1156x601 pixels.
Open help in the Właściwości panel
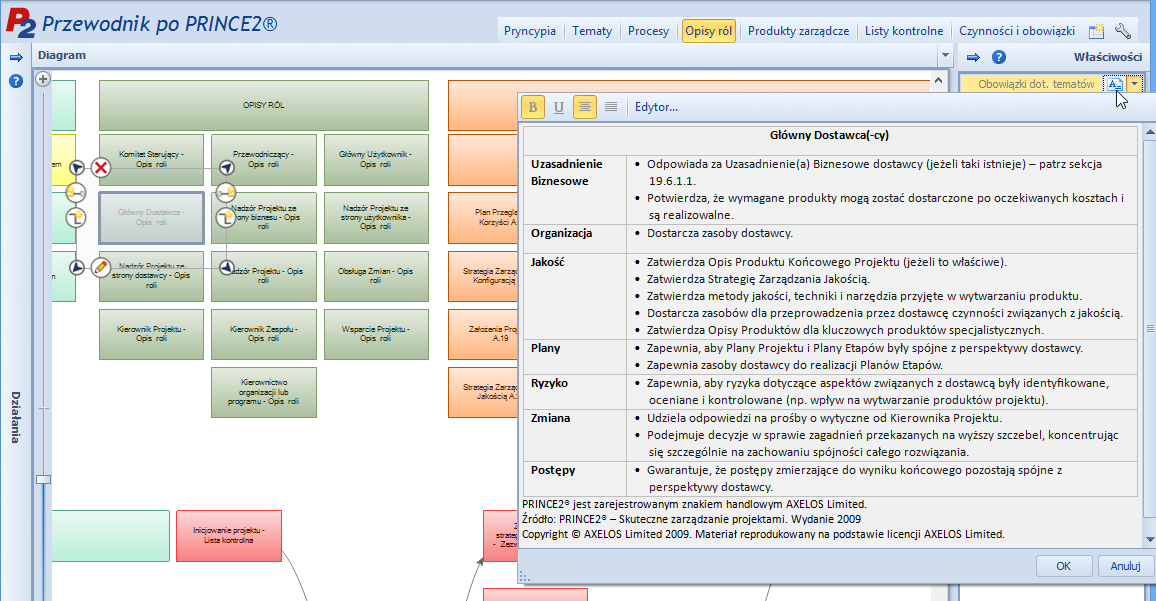[x=998, y=57]
